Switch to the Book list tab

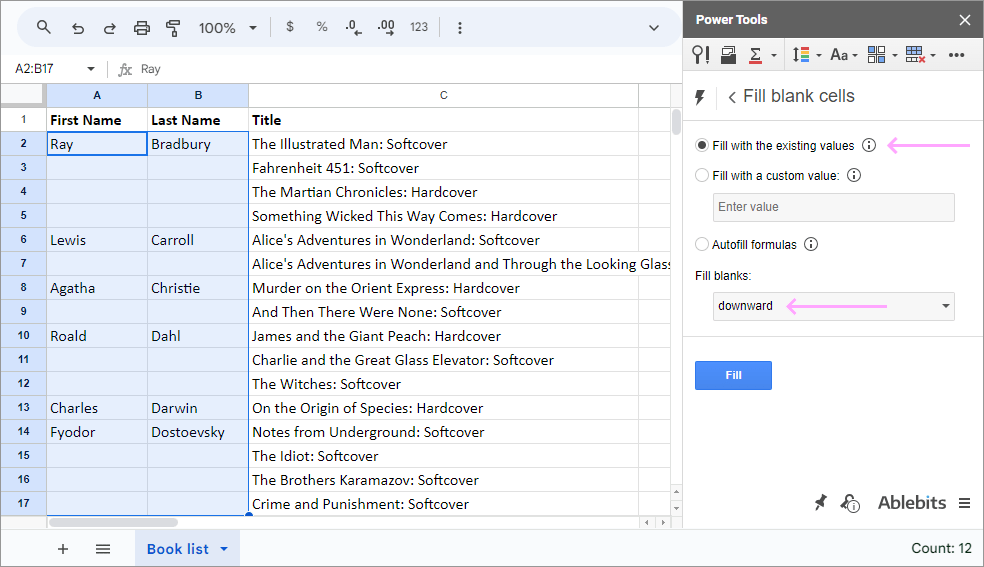(x=178, y=549)
